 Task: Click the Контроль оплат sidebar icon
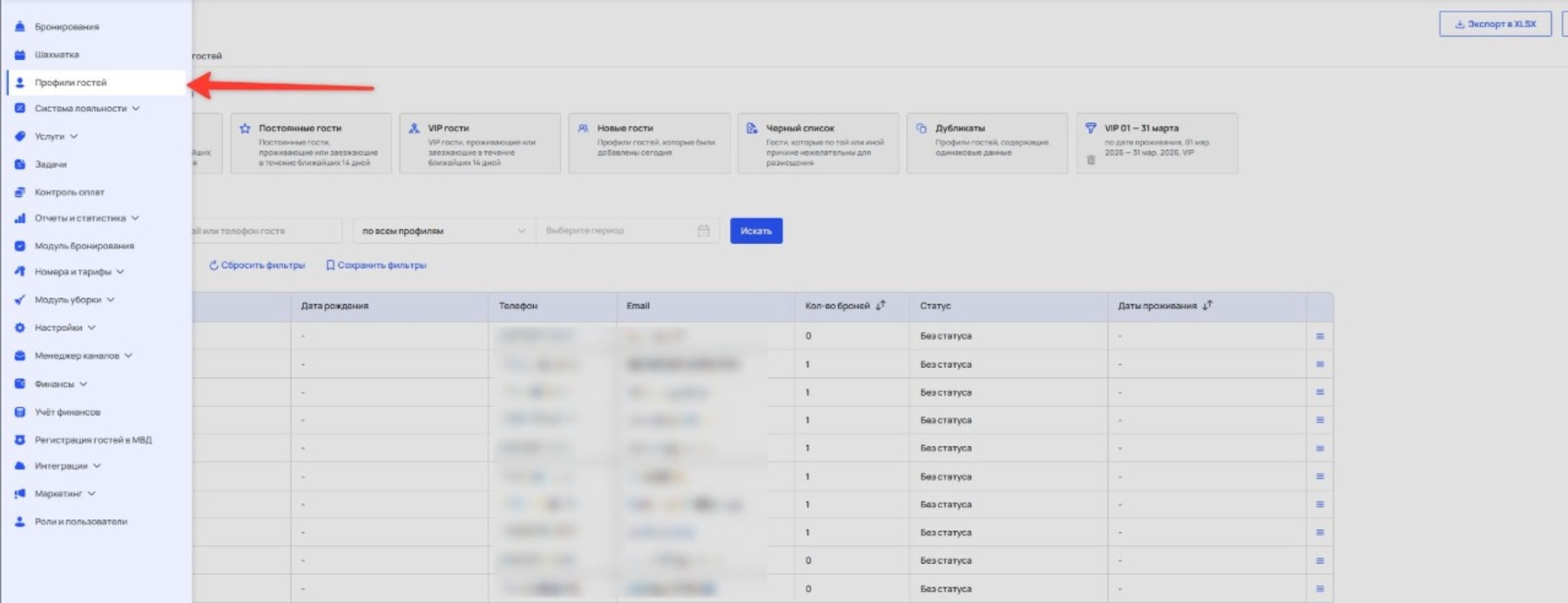20,192
